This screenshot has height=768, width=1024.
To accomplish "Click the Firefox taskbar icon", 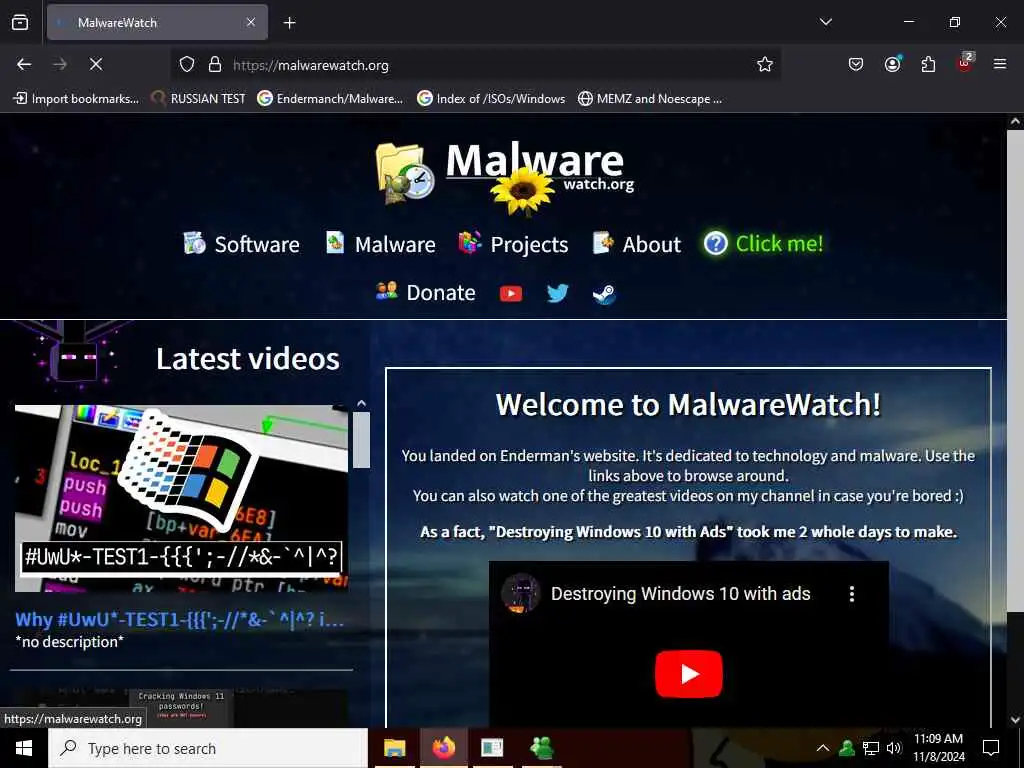I will point(443,748).
